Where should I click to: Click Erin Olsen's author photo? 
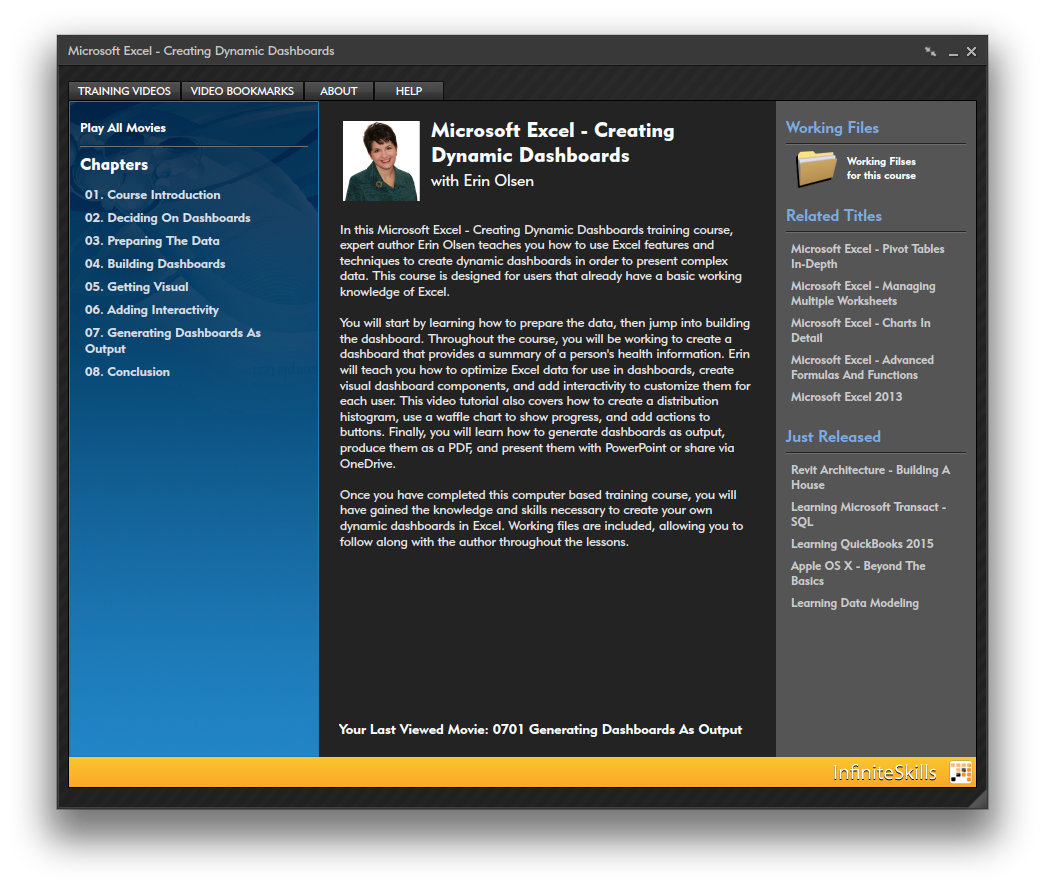[x=381, y=161]
